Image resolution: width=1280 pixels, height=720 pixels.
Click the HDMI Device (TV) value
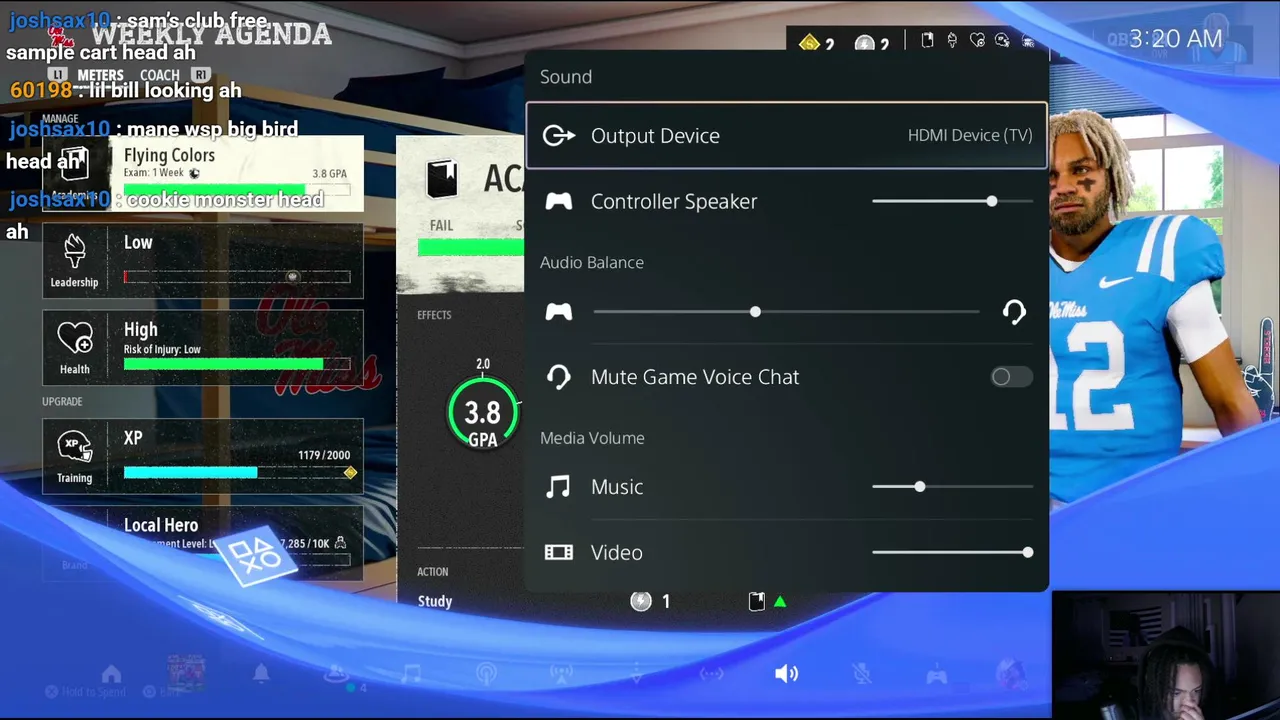click(970, 135)
